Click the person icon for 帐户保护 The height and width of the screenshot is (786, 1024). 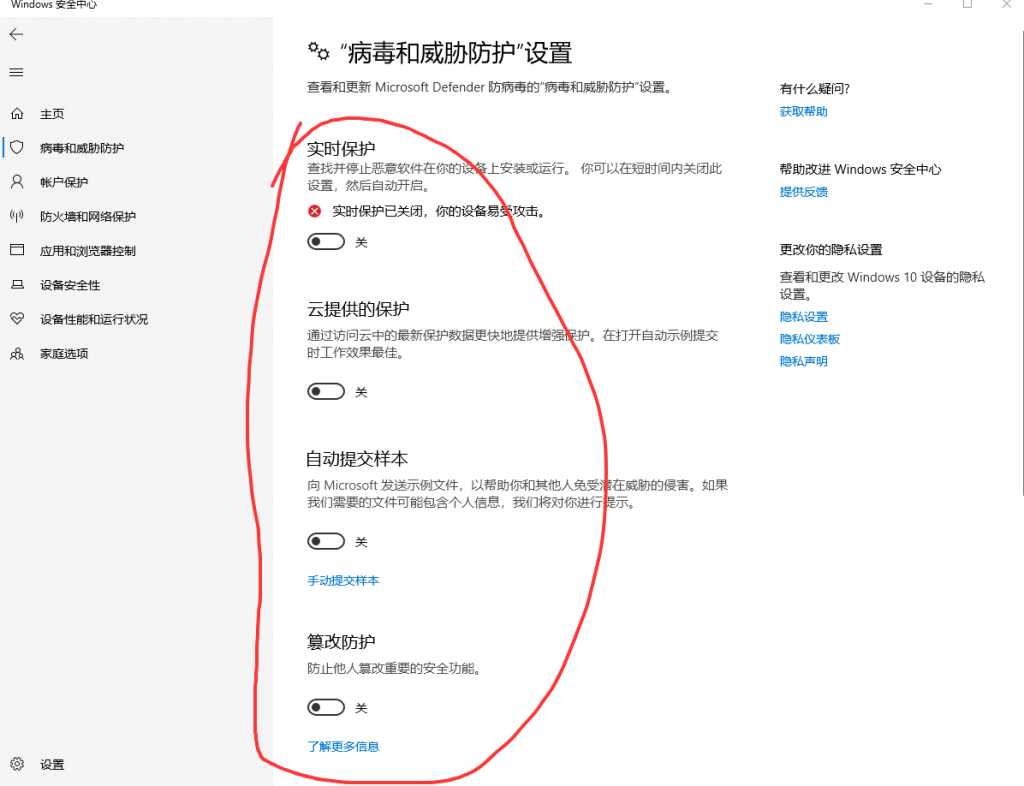17,182
